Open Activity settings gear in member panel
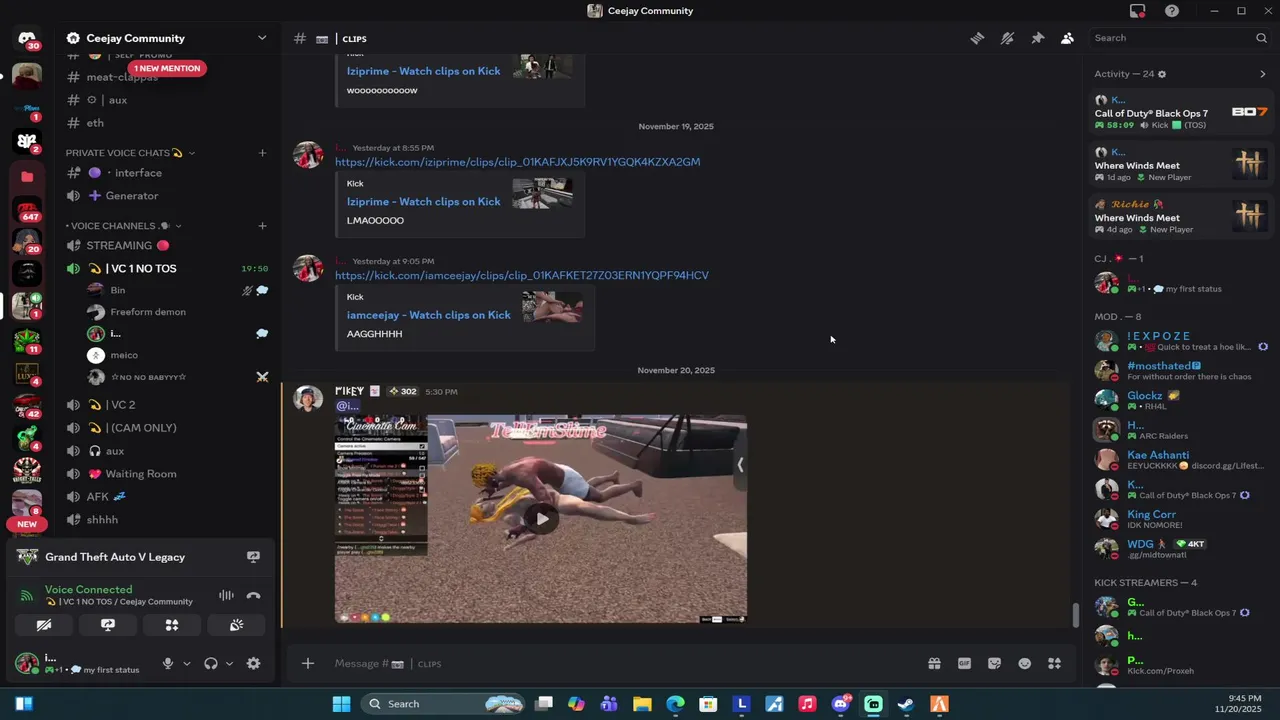The height and width of the screenshot is (720, 1280). 1162,74
